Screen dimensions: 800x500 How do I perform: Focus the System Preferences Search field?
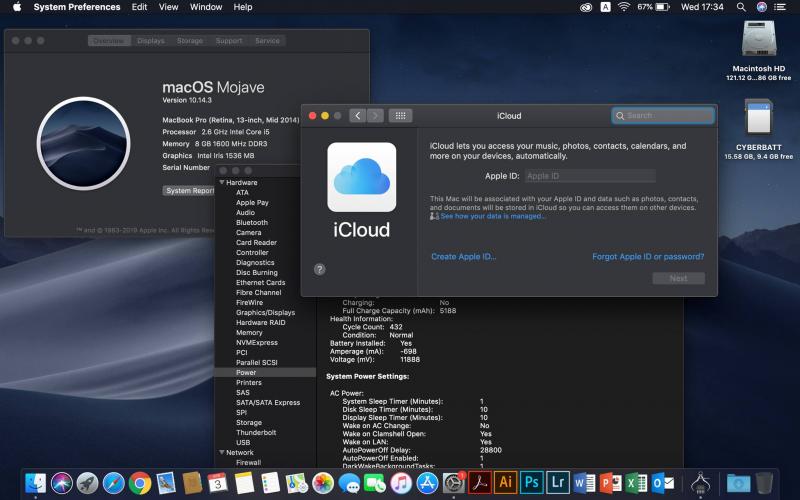pos(663,116)
